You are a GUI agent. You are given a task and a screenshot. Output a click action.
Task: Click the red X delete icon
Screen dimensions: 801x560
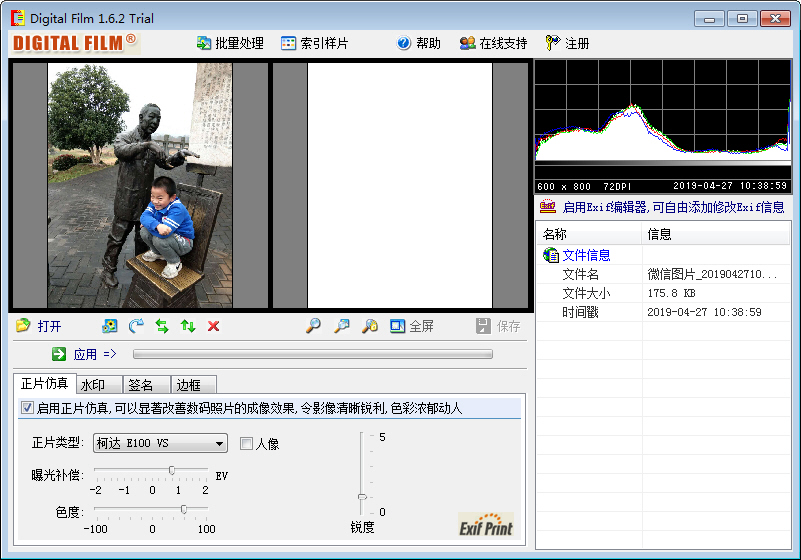pos(213,326)
